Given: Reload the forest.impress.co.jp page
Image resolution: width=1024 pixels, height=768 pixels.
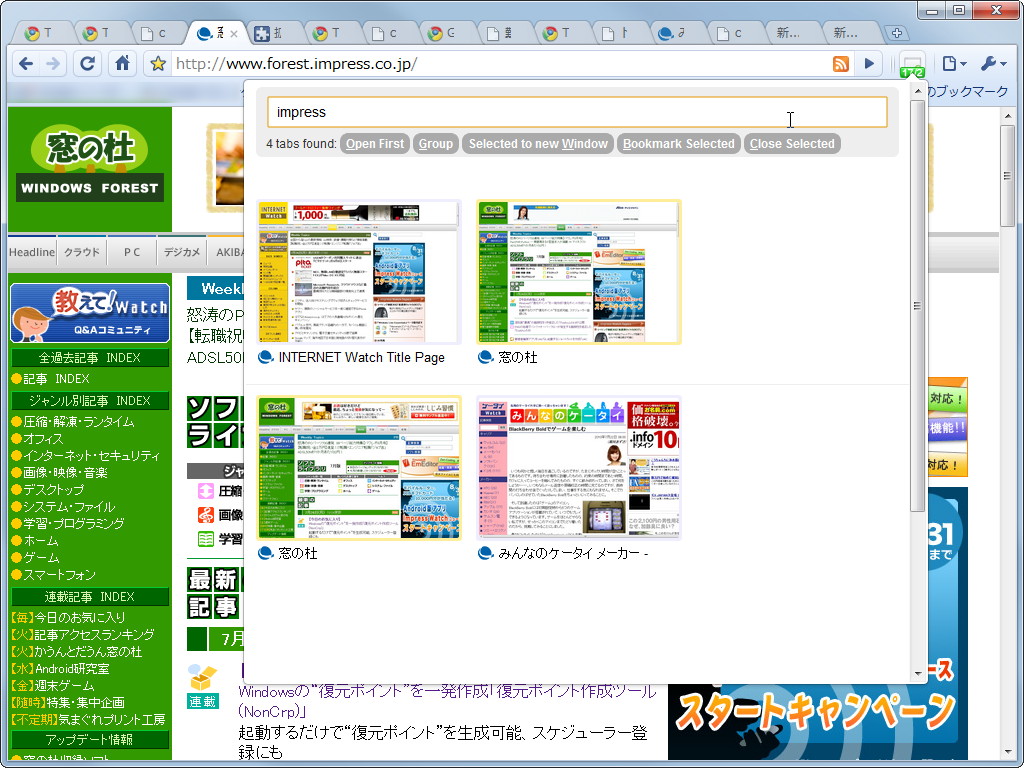Looking at the screenshot, I should point(87,63).
